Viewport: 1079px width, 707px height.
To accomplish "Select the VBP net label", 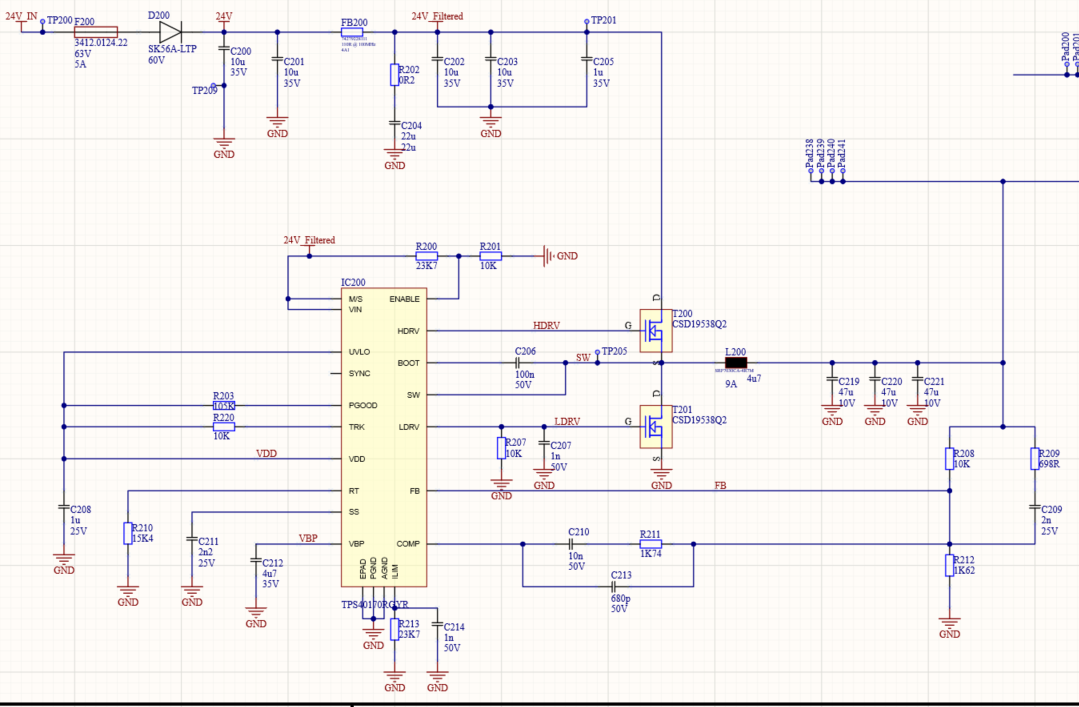I will [x=308, y=538].
